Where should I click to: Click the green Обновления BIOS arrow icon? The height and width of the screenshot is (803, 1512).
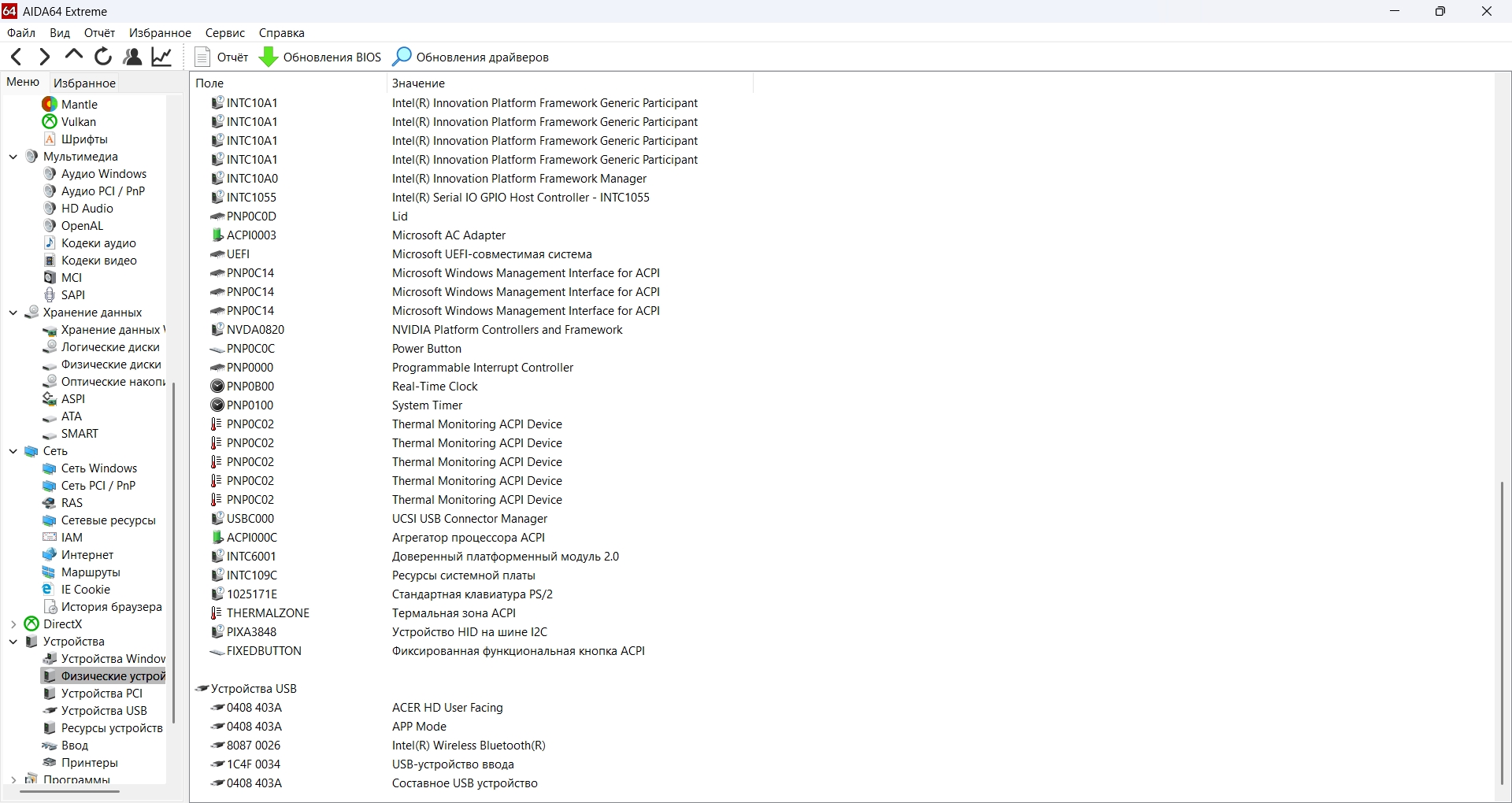click(x=269, y=57)
